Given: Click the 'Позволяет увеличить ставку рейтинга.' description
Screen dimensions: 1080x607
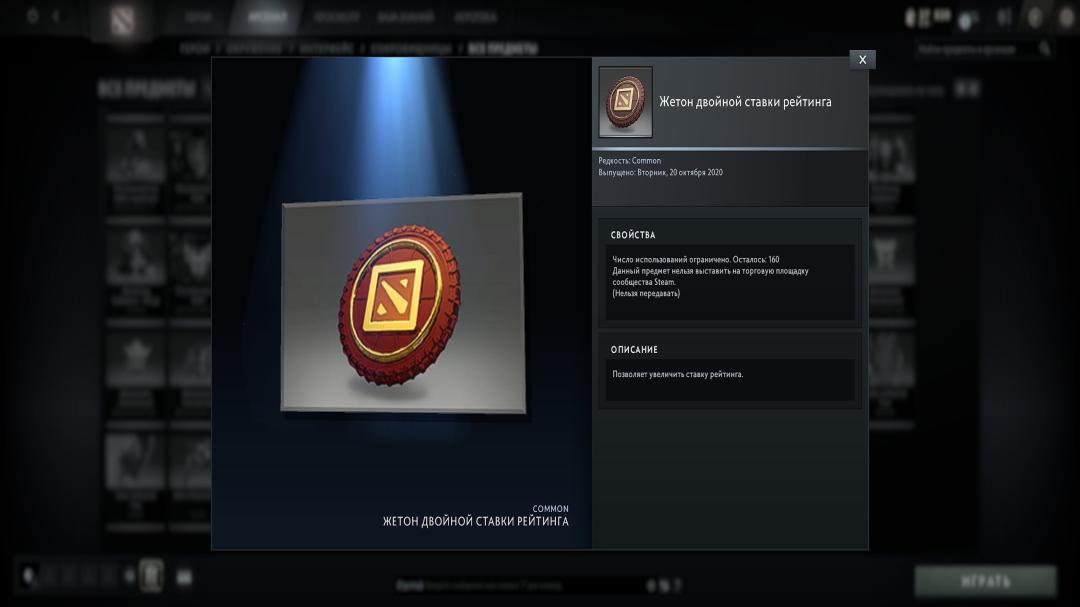Looking at the screenshot, I should click(x=678, y=375).
